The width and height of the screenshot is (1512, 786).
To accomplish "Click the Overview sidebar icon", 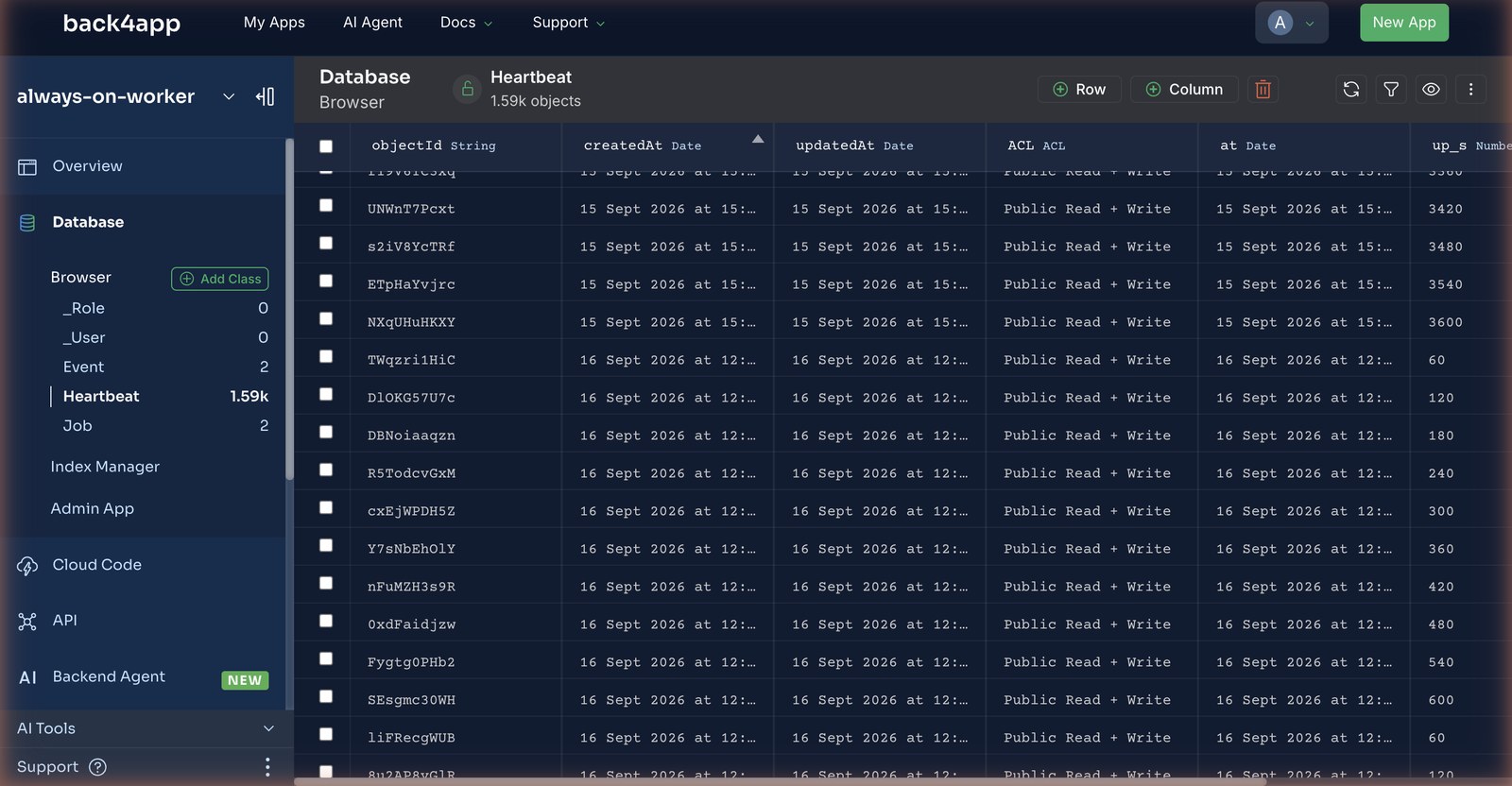I will click(x=27, y=167).
